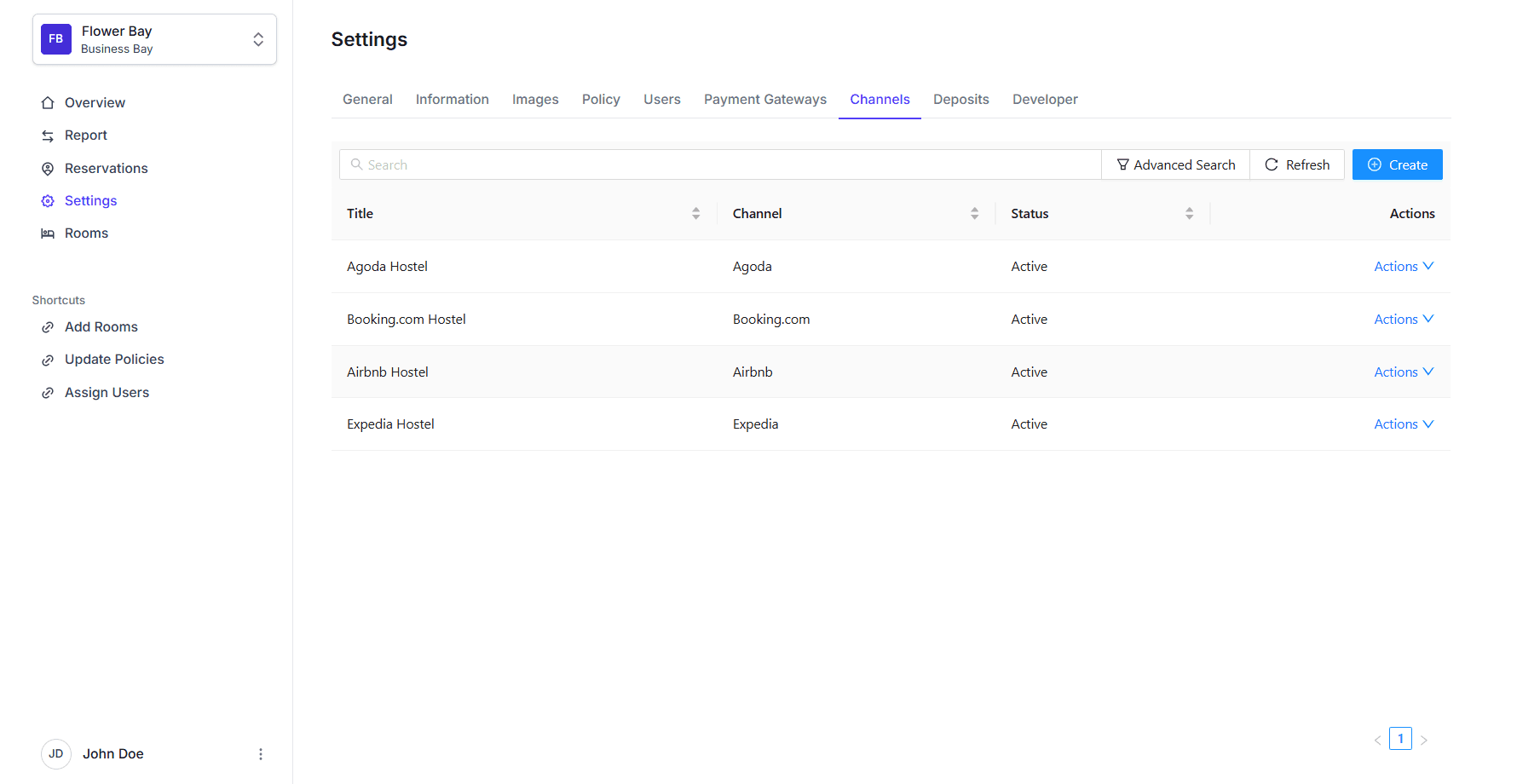The image size is (1540, 784).
Task: Sort the table by Status column
Action: point(1189,214)
